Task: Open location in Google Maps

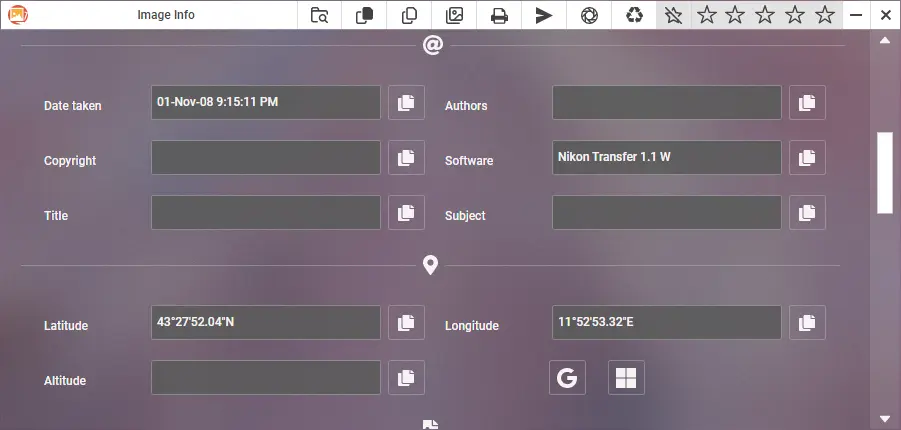Action: pos(567,378)
